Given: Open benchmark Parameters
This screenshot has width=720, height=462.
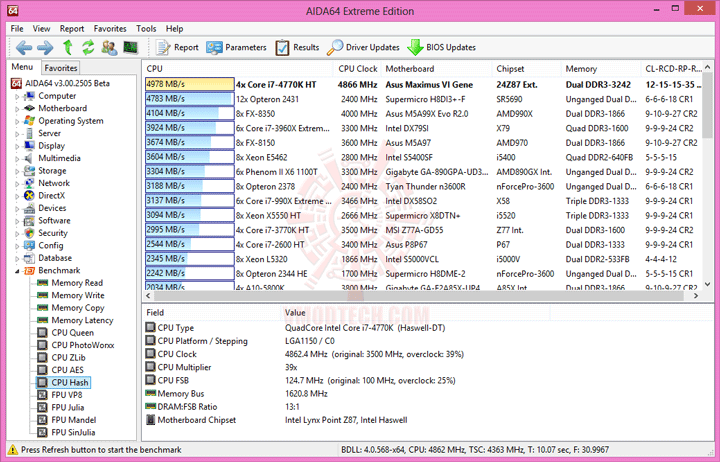Looking at the screenshot, I should 236,47.
